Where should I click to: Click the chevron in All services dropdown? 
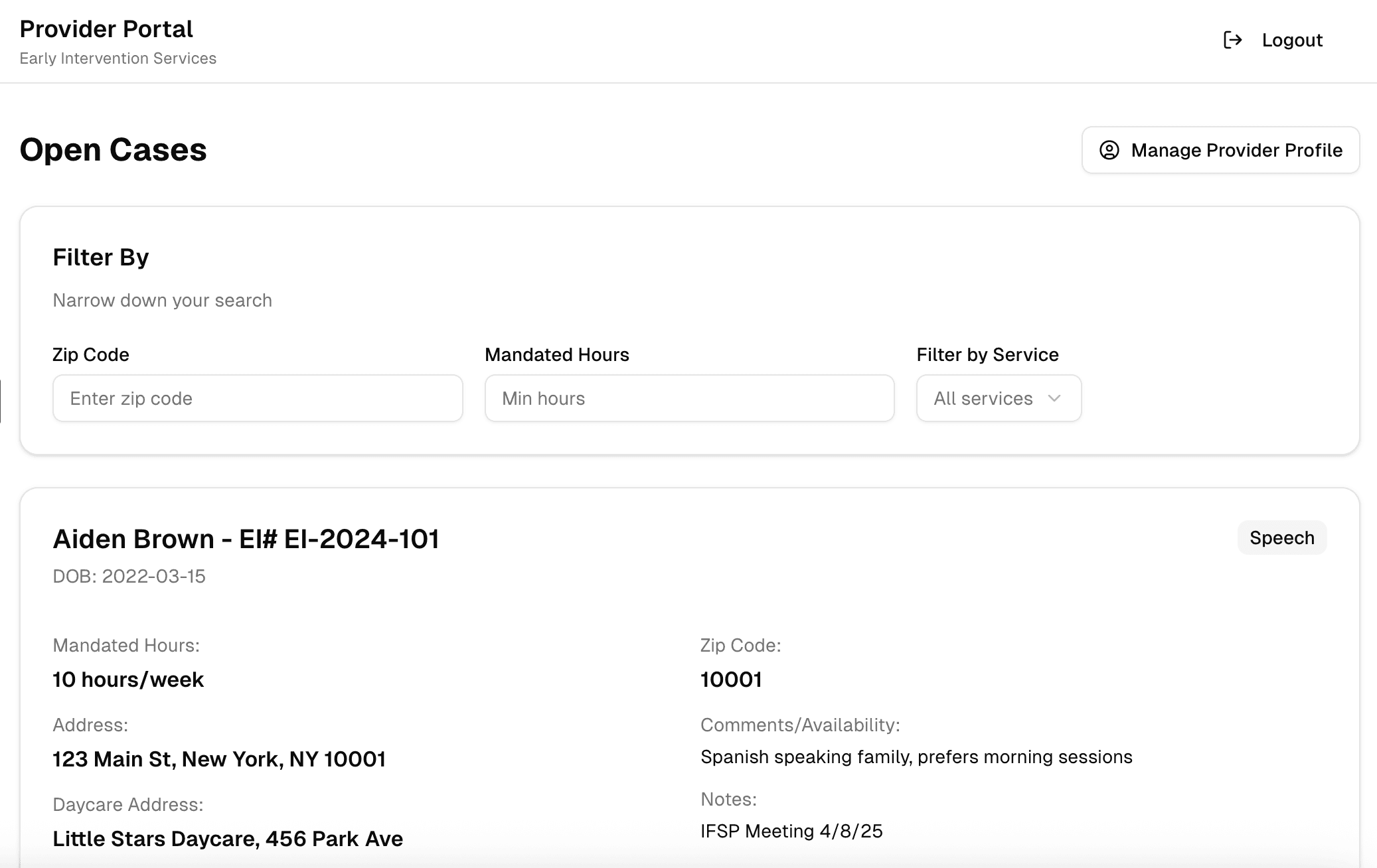(1054, 398)
